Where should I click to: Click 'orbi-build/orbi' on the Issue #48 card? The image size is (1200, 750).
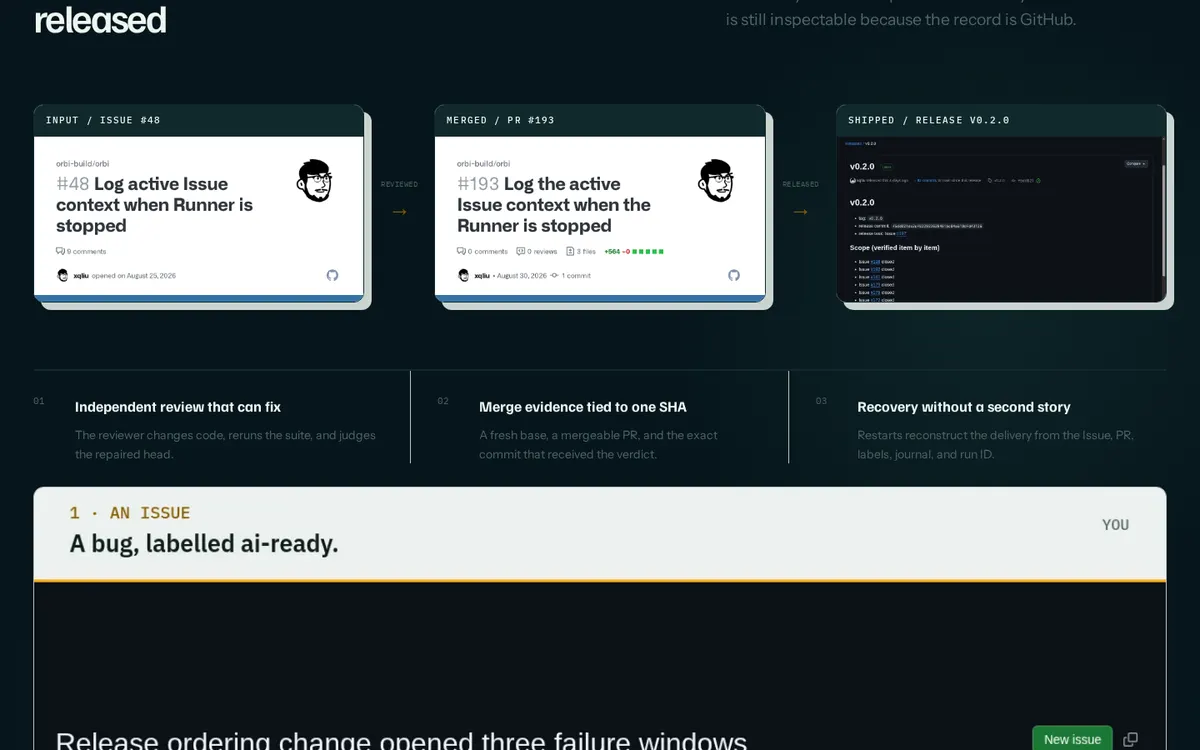point(82,163)
